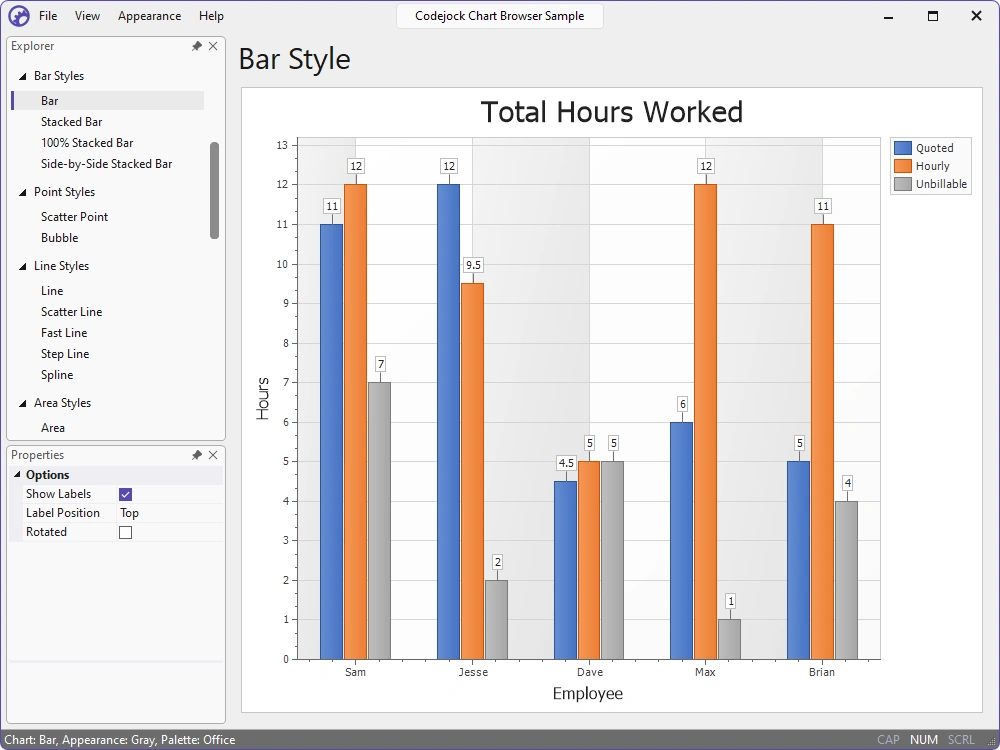Collapse the Bar Styles tree group

(22, 77)
